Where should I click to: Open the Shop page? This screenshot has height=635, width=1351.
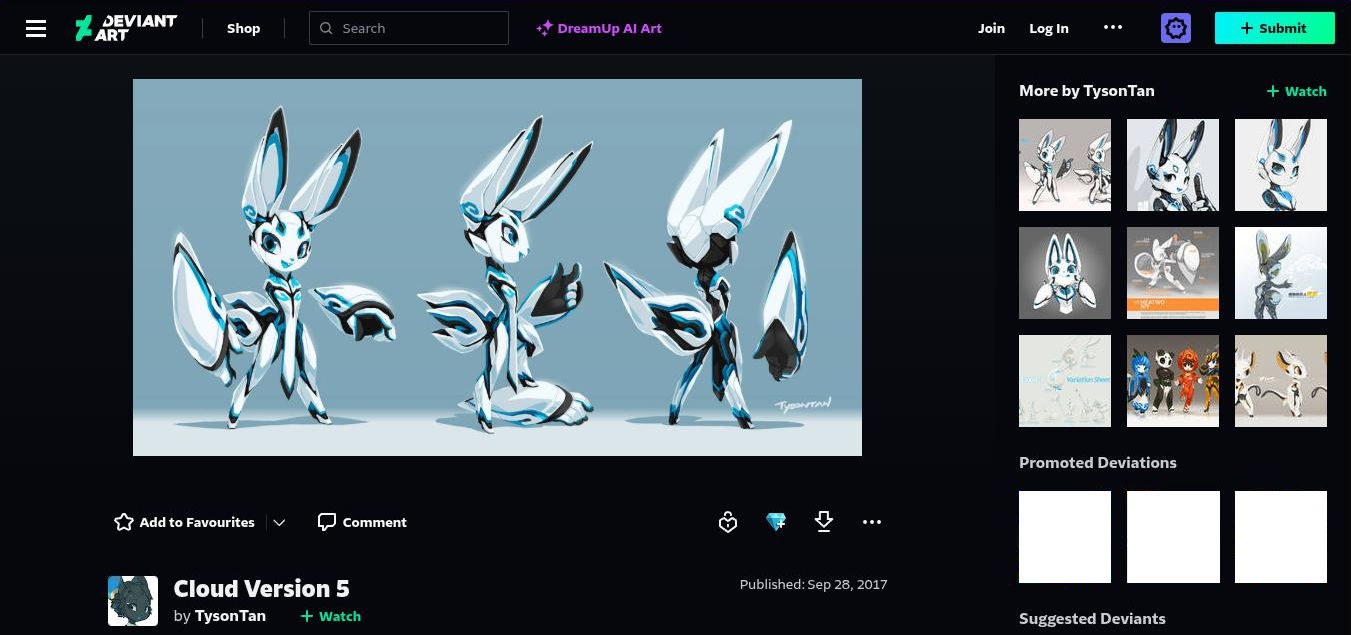click(243, 28)
